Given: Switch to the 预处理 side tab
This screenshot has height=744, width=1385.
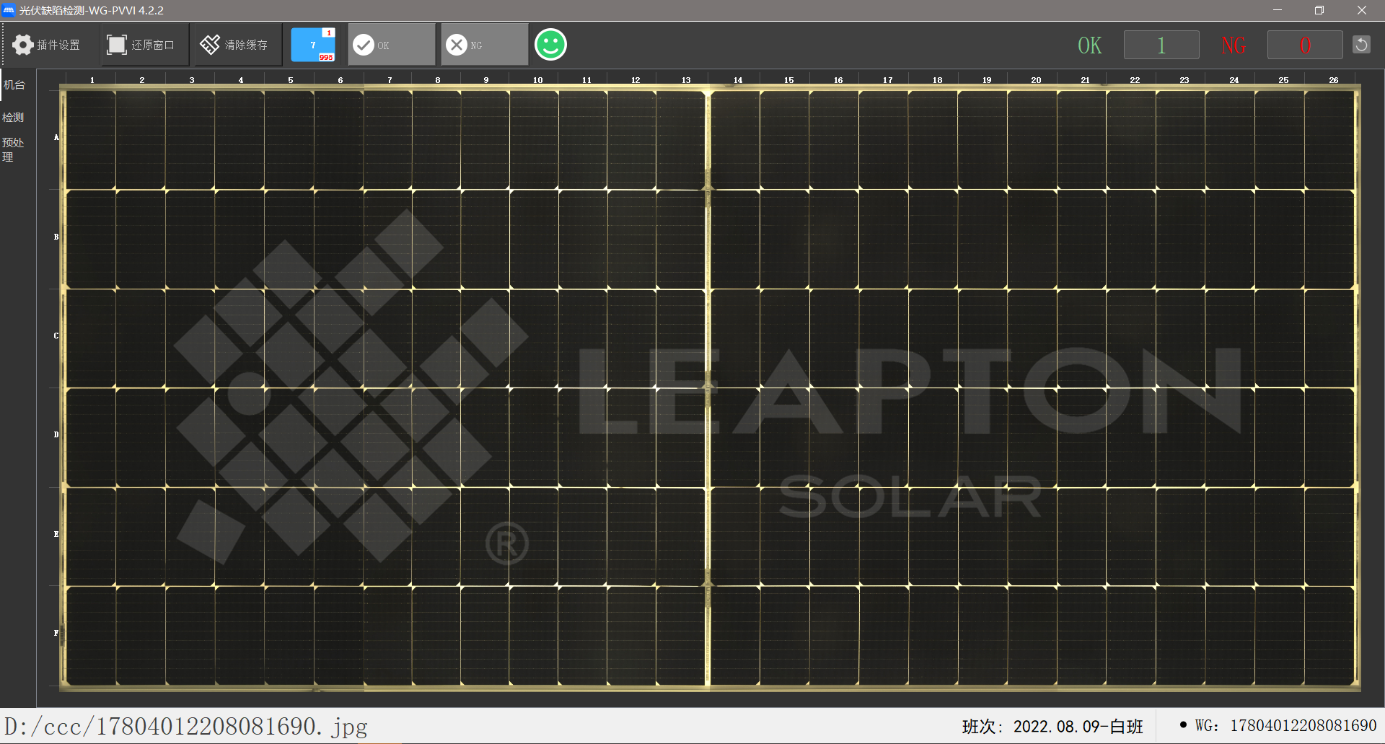Looking at the screenshot, I should tap(14, 149).
